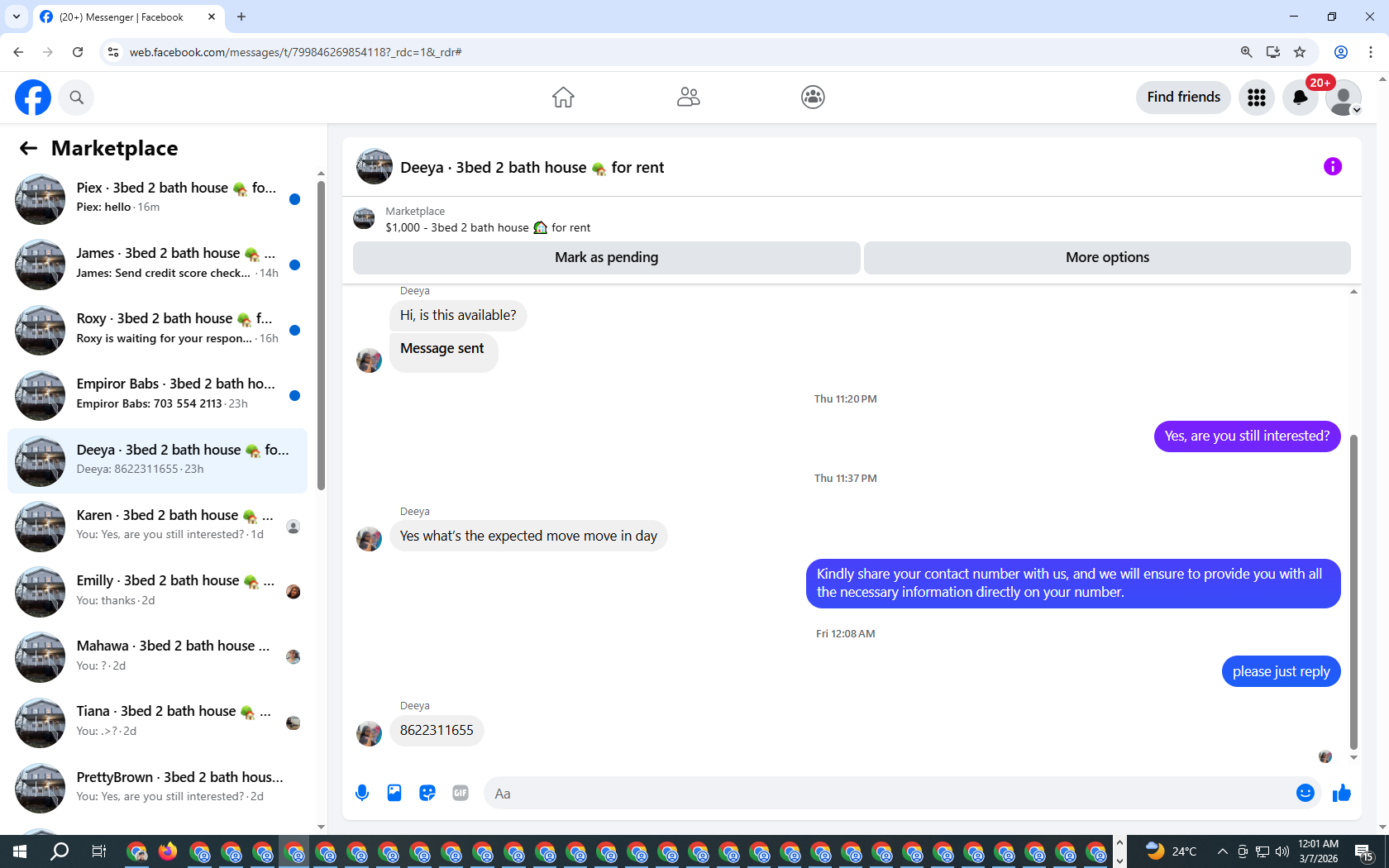Choose a GIF icon
This screenshot has height=868, width=1389.
pos(461,794)
